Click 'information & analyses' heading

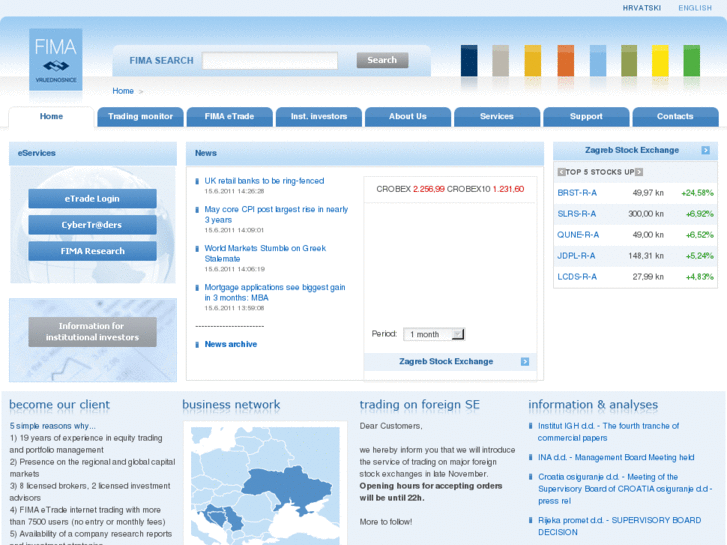(593, 405)
